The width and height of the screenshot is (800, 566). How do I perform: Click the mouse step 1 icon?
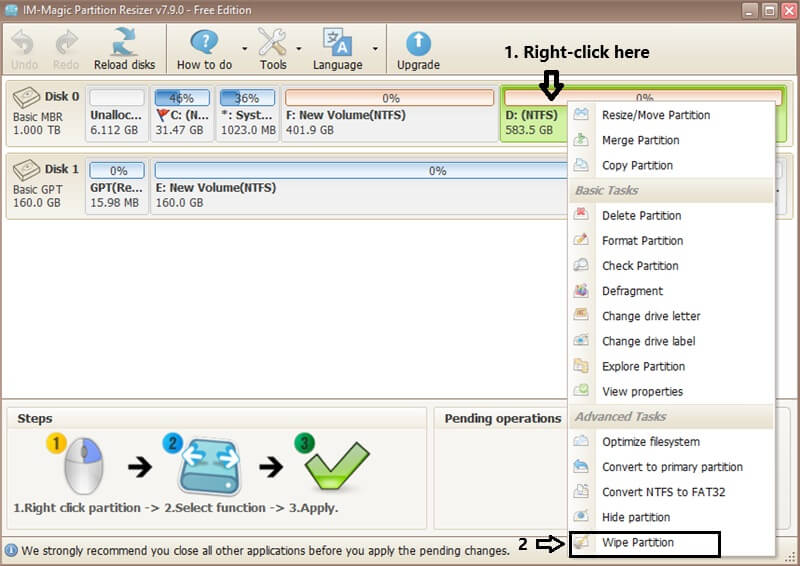pos(84,465)
